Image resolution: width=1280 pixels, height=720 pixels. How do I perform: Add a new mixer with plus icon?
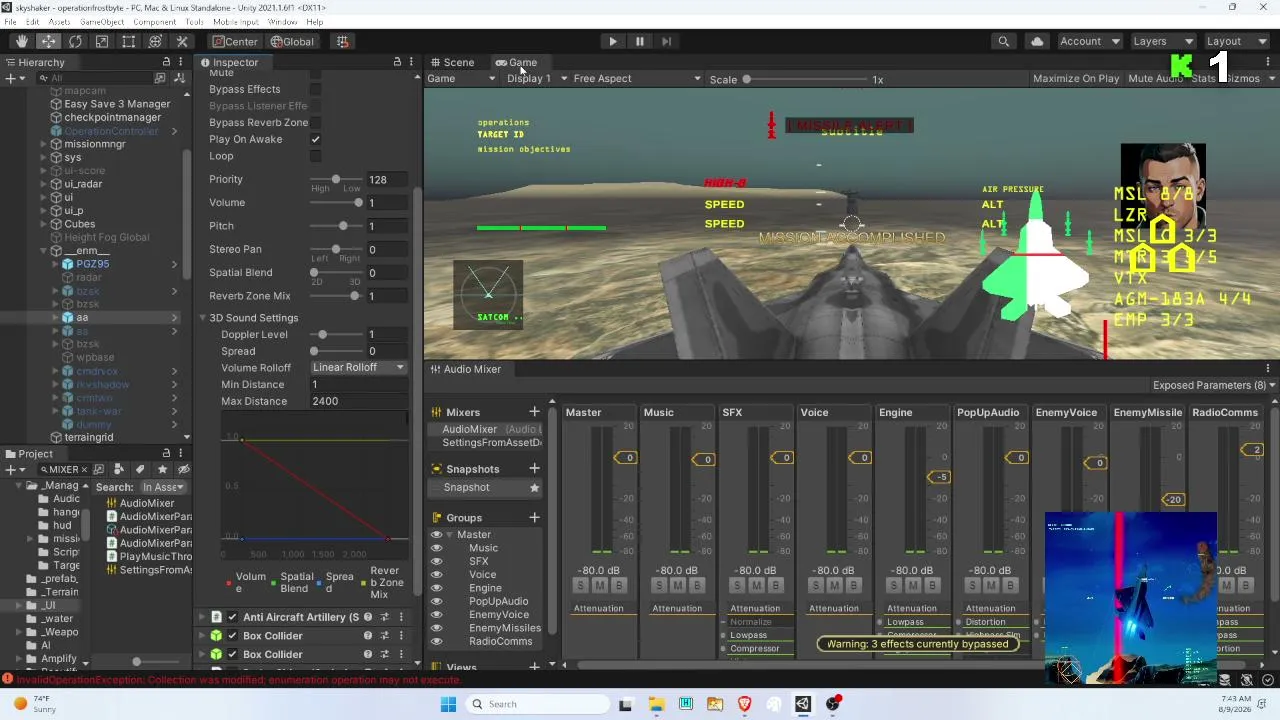[534, 412]
